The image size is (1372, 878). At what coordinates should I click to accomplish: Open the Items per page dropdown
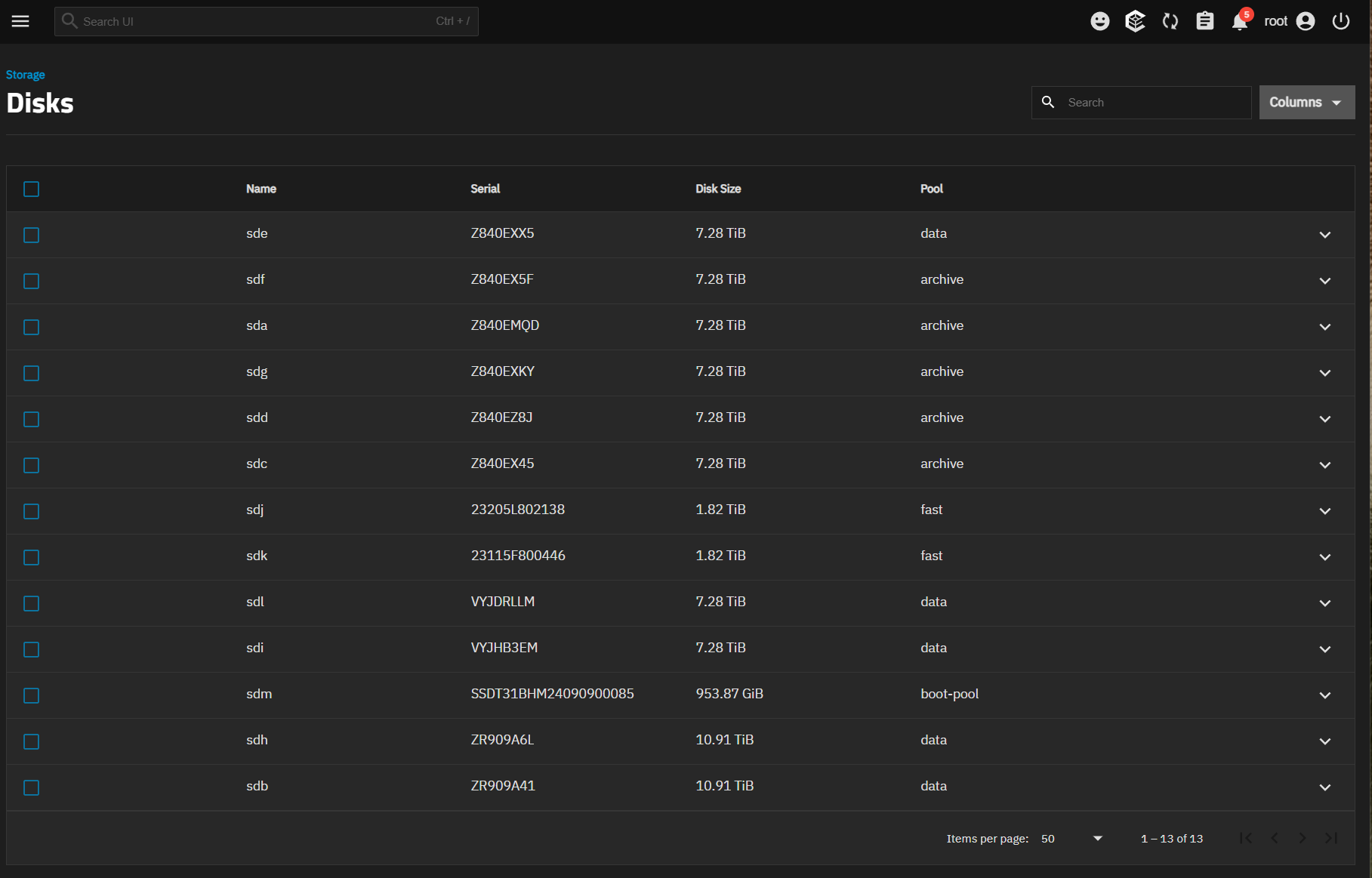tap(1071, 839)
